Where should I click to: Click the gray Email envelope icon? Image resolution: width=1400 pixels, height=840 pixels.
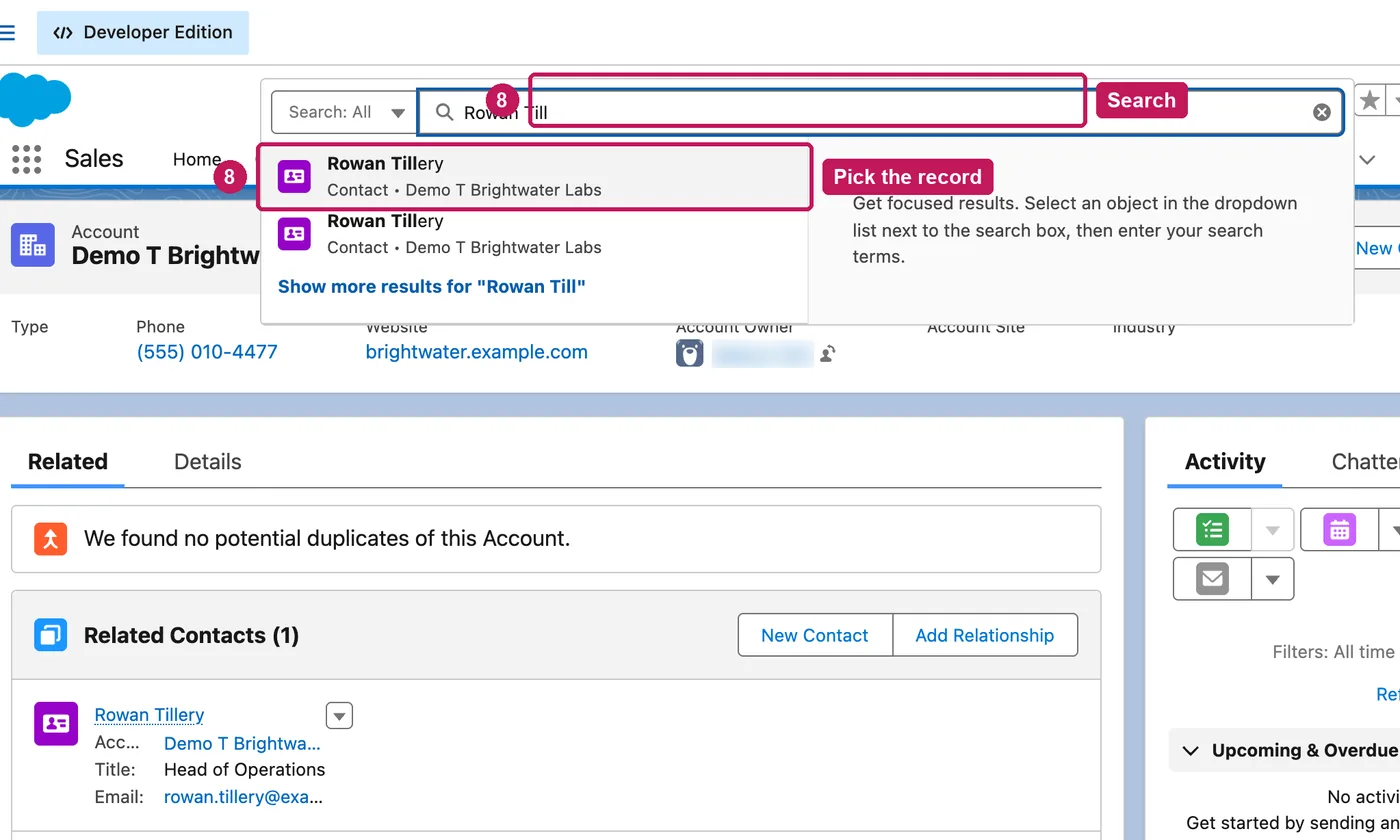pyautogui.click(x=1212, y=578)
